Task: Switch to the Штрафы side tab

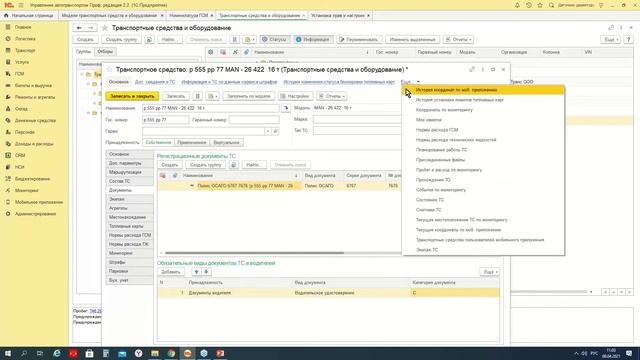Action: (x=130, y=262)
